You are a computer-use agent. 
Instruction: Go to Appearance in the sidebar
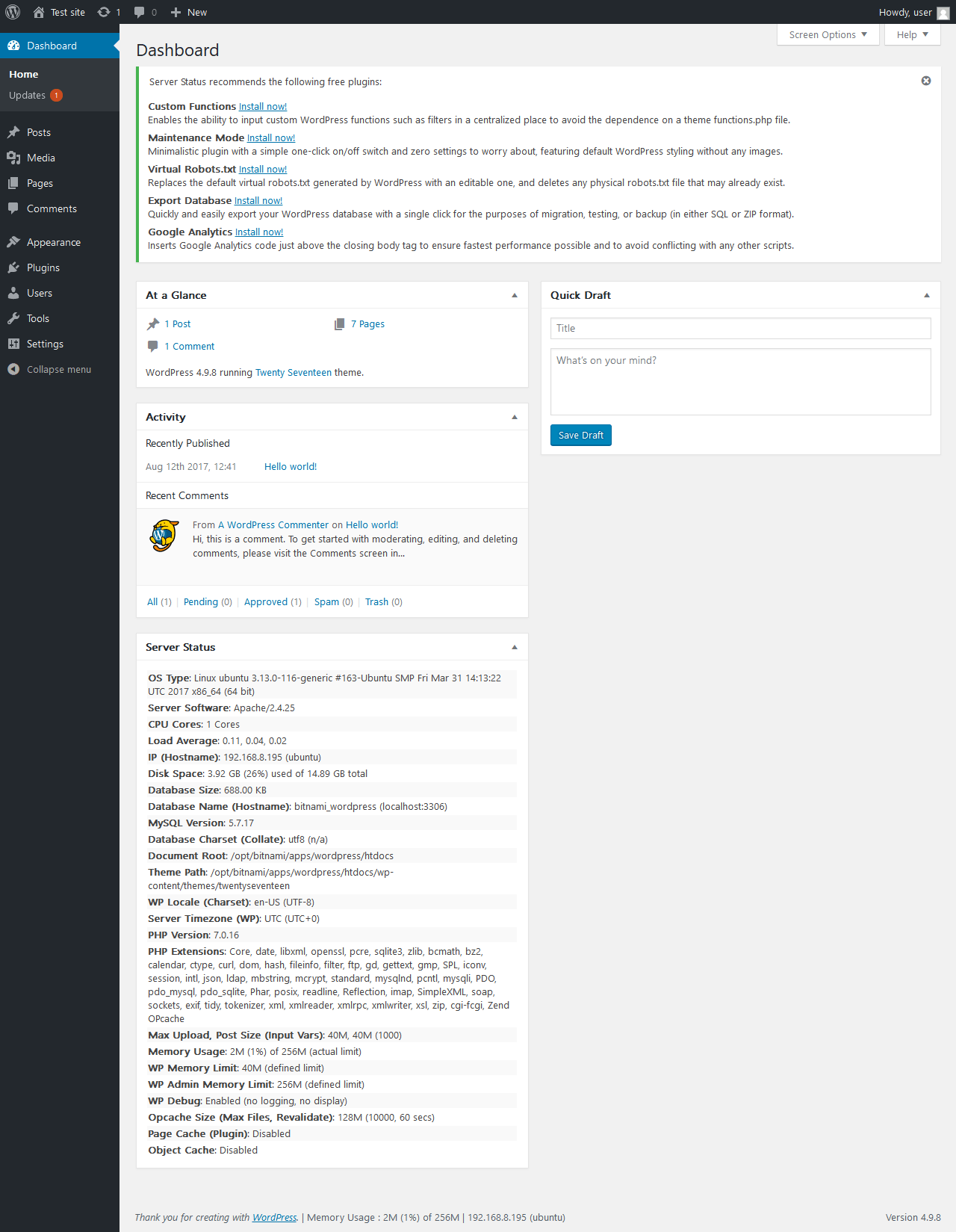point(60,242)
